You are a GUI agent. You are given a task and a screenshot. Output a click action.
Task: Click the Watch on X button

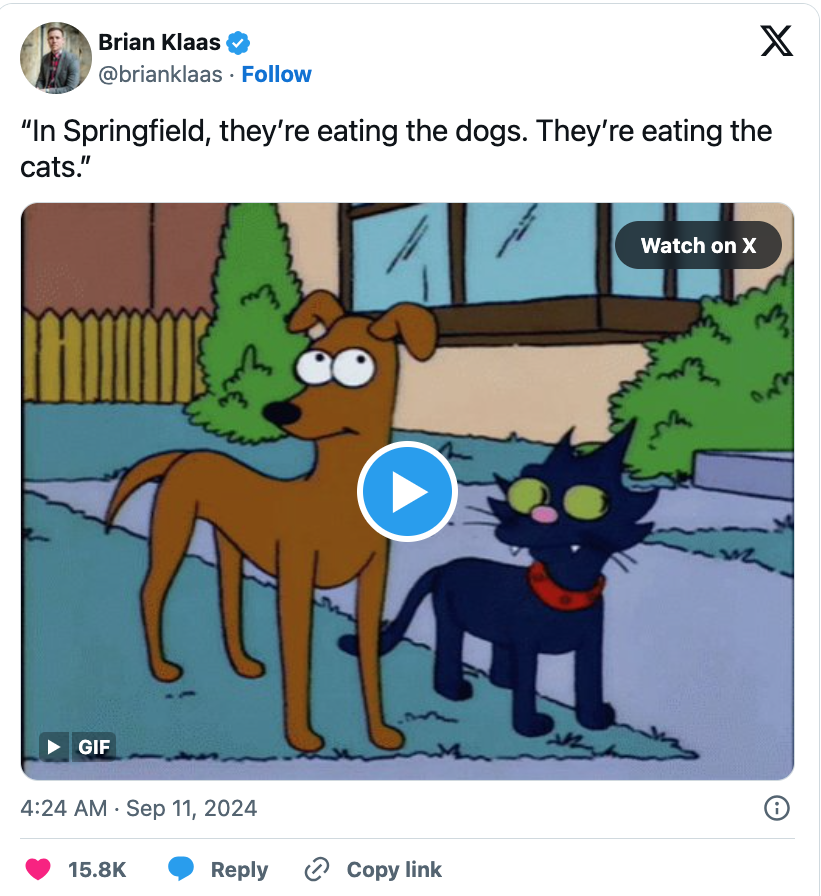coord(697,245)
